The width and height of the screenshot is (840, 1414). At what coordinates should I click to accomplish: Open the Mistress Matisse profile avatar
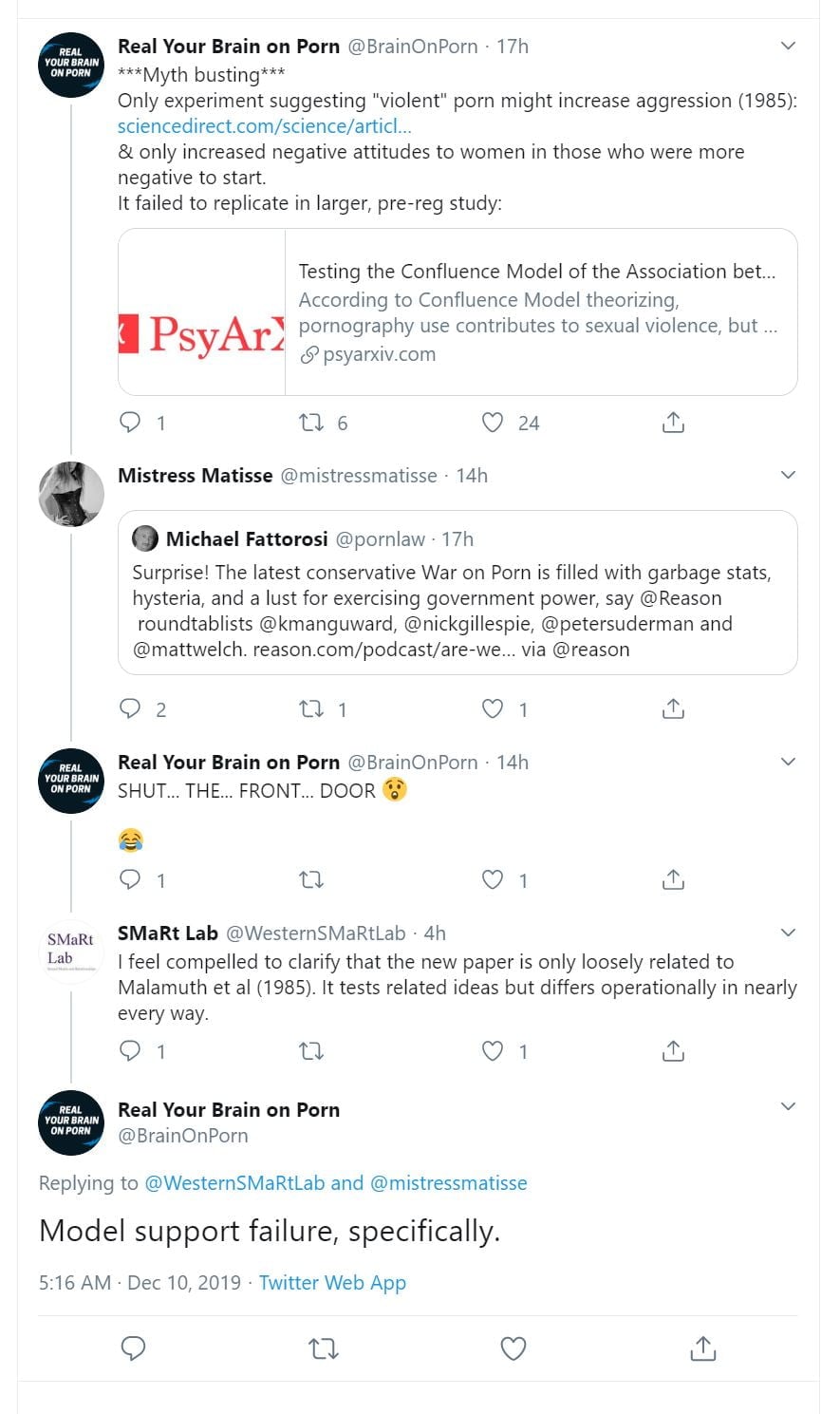click(x=71, y=494)
